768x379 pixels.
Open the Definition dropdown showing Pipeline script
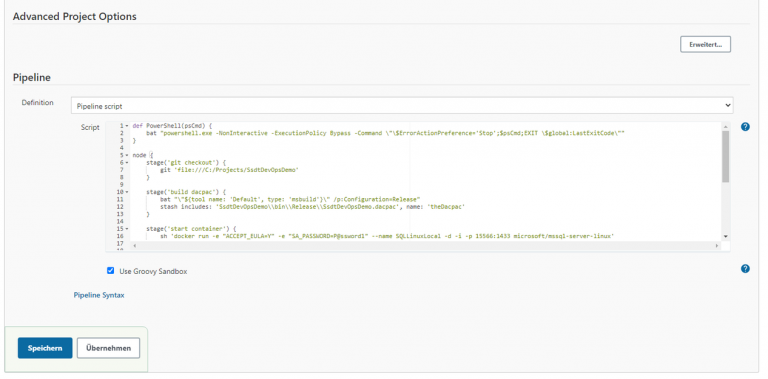pyautogui.click(x=402, y=106)
